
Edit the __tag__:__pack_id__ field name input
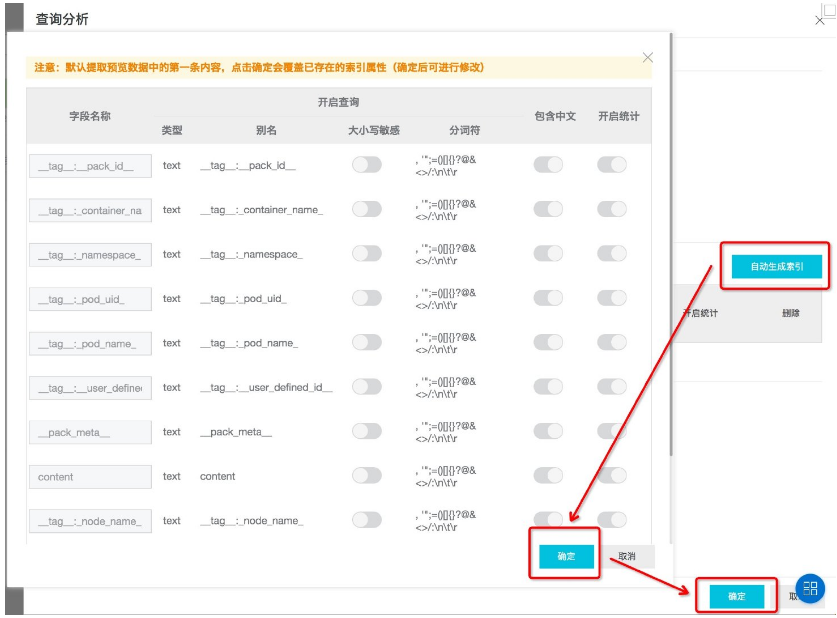coord(90,166)
